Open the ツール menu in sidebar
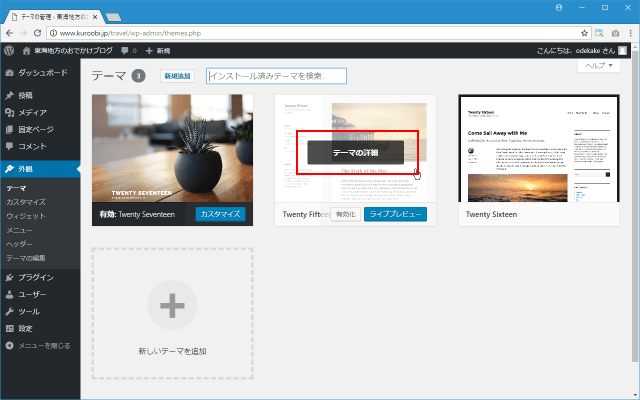Screen dimensions: 640x400 click(40, 311)
